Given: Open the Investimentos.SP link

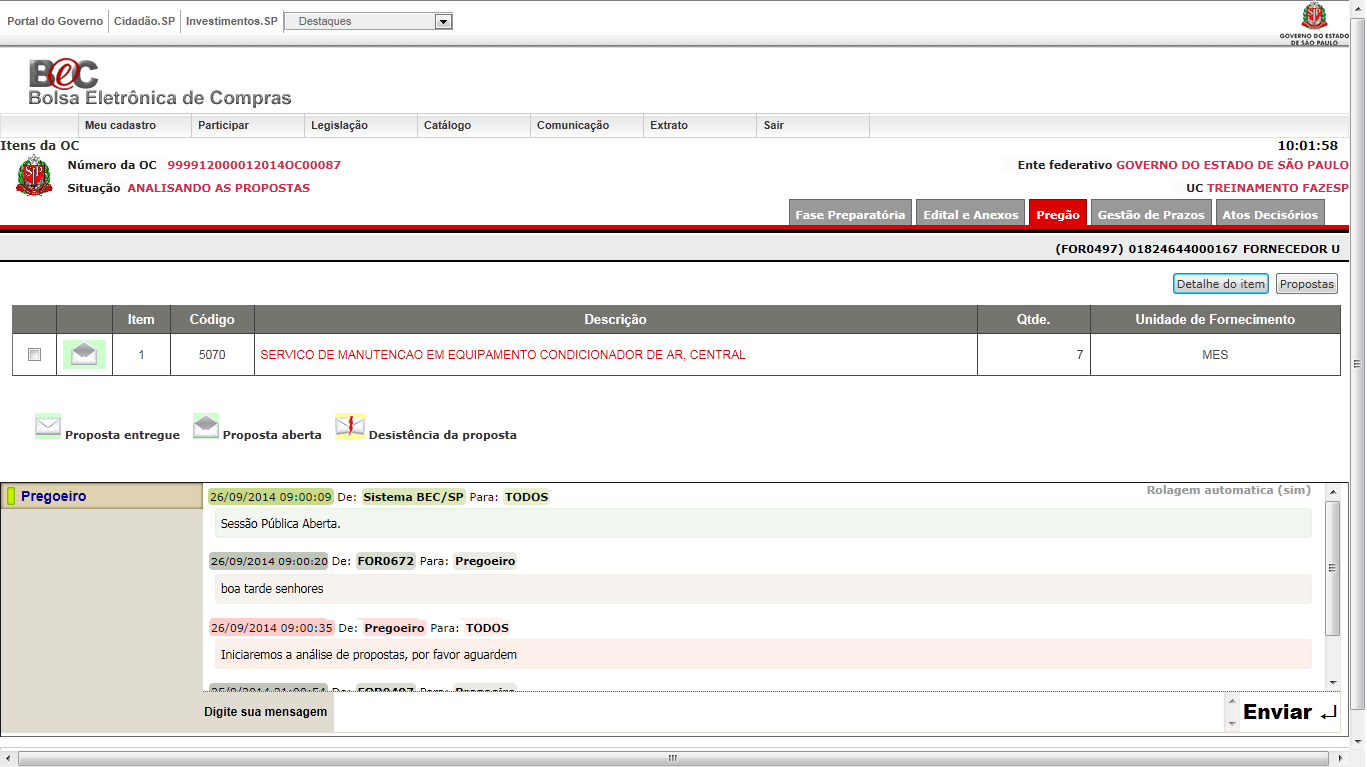Looking at the screenshot, I should click(232, 21).
